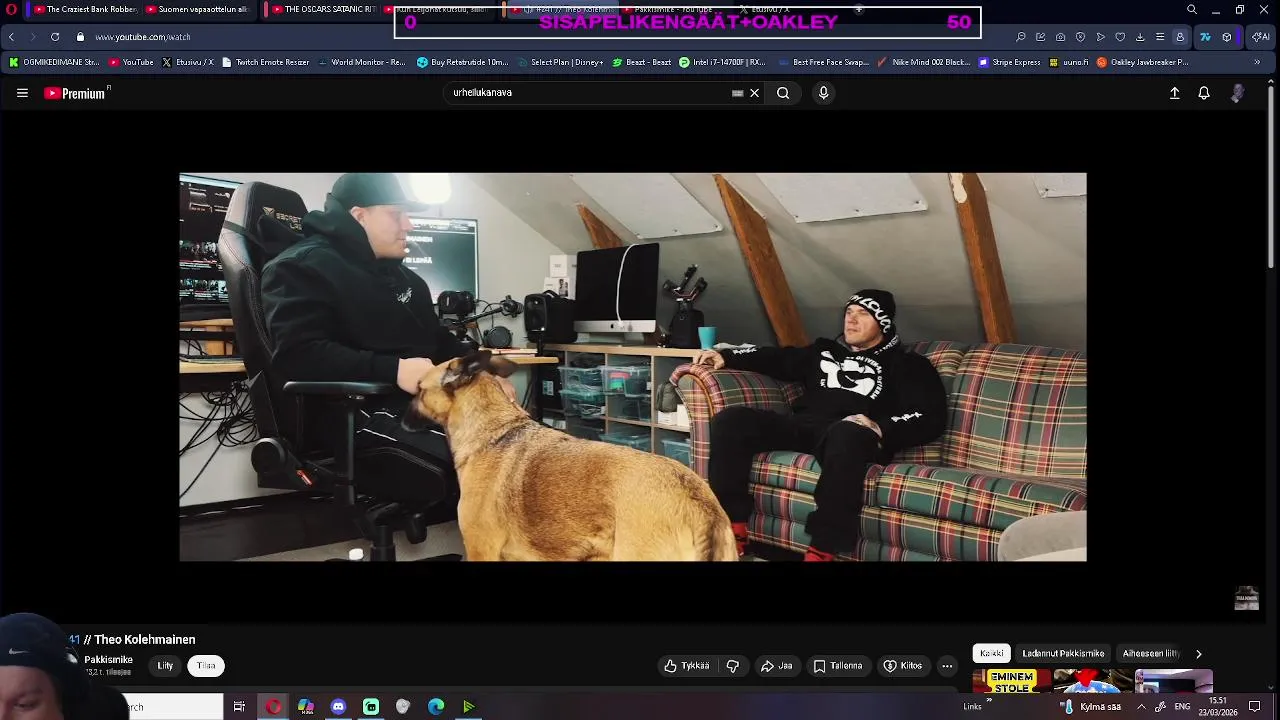1280x720 pixels.
Task: Open the Select Plan Disney+ bookmark
Action: coord(560,62)
